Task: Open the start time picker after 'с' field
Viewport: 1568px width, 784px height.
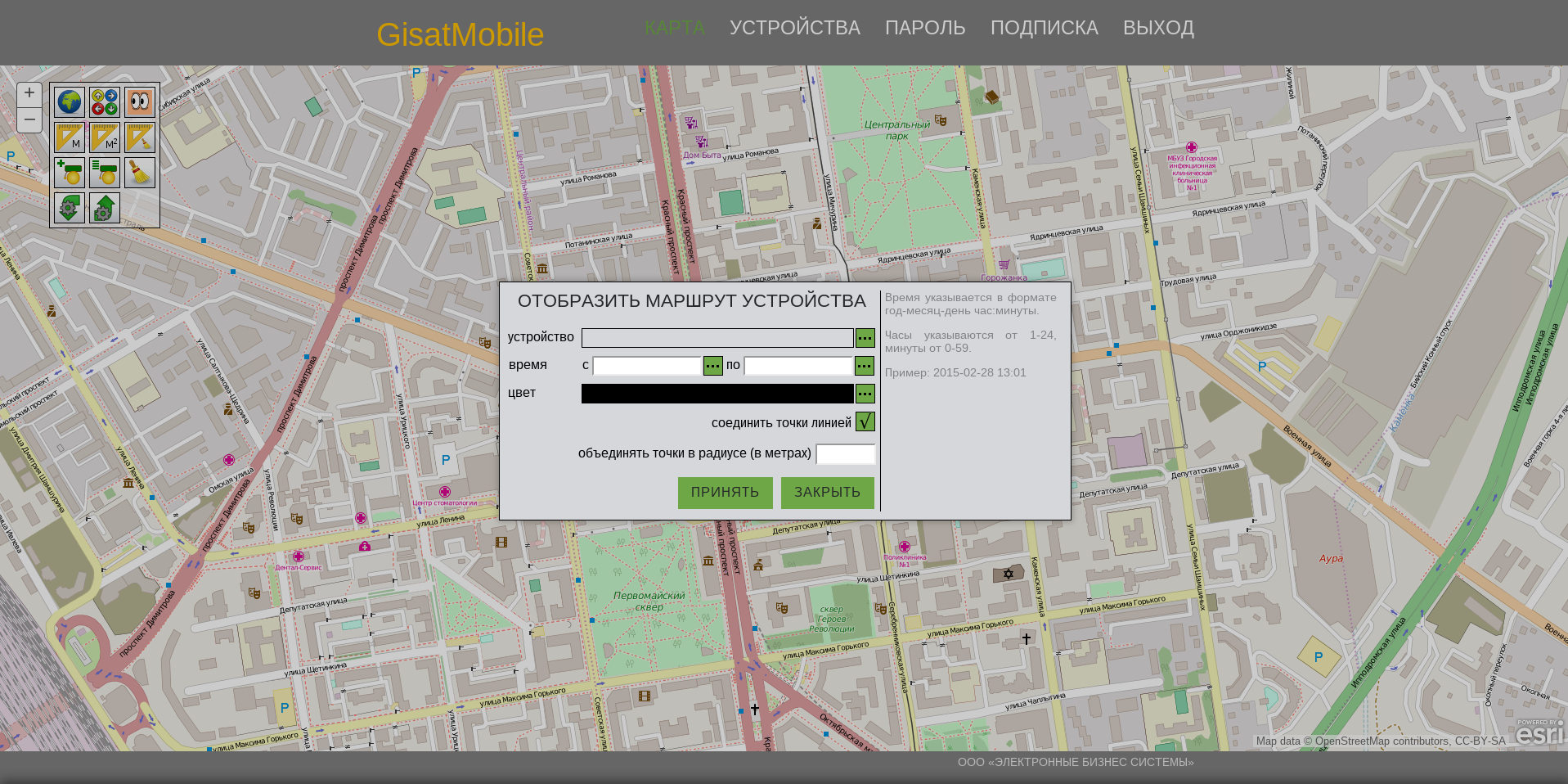Action: coord(712,366)
